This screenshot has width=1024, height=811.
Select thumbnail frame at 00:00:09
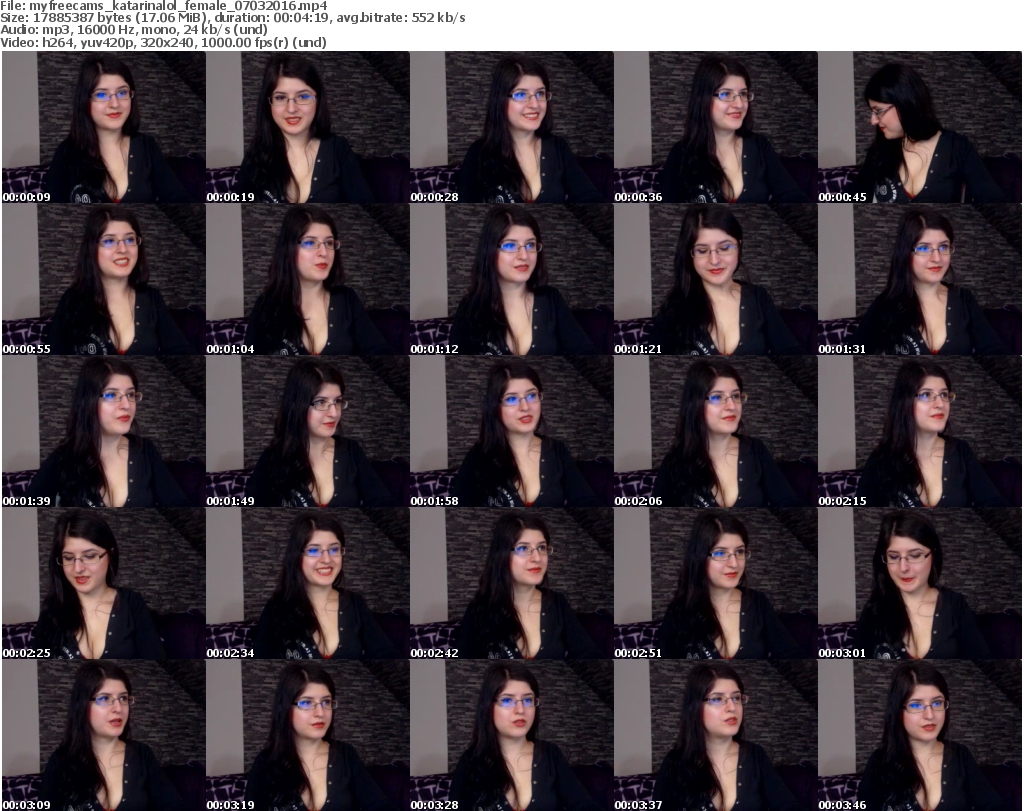coord(104,127)
